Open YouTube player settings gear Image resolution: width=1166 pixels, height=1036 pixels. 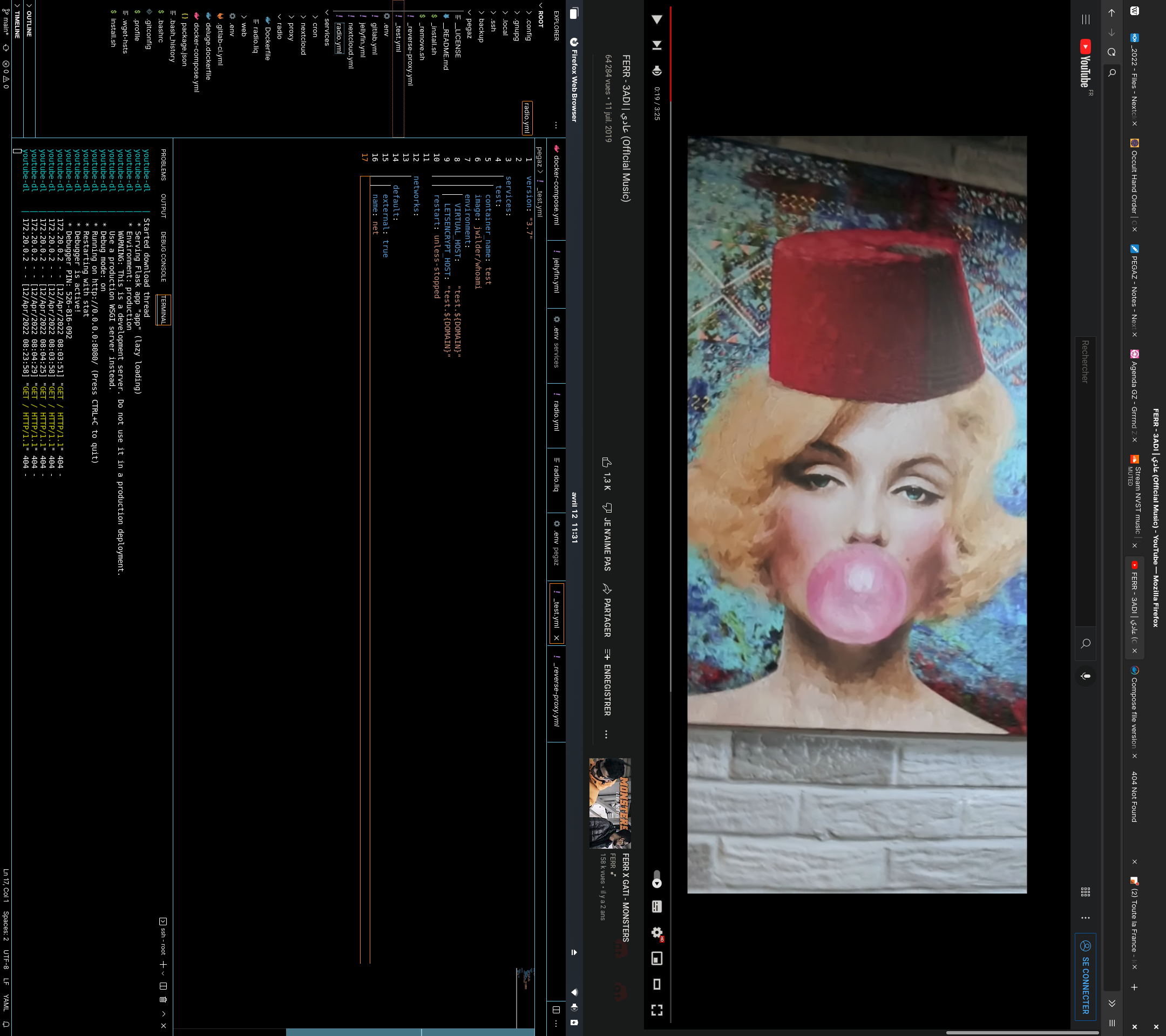pos(656,932)
